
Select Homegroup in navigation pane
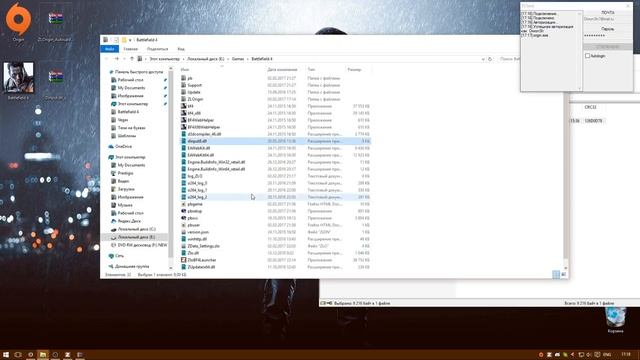point(129,267)
